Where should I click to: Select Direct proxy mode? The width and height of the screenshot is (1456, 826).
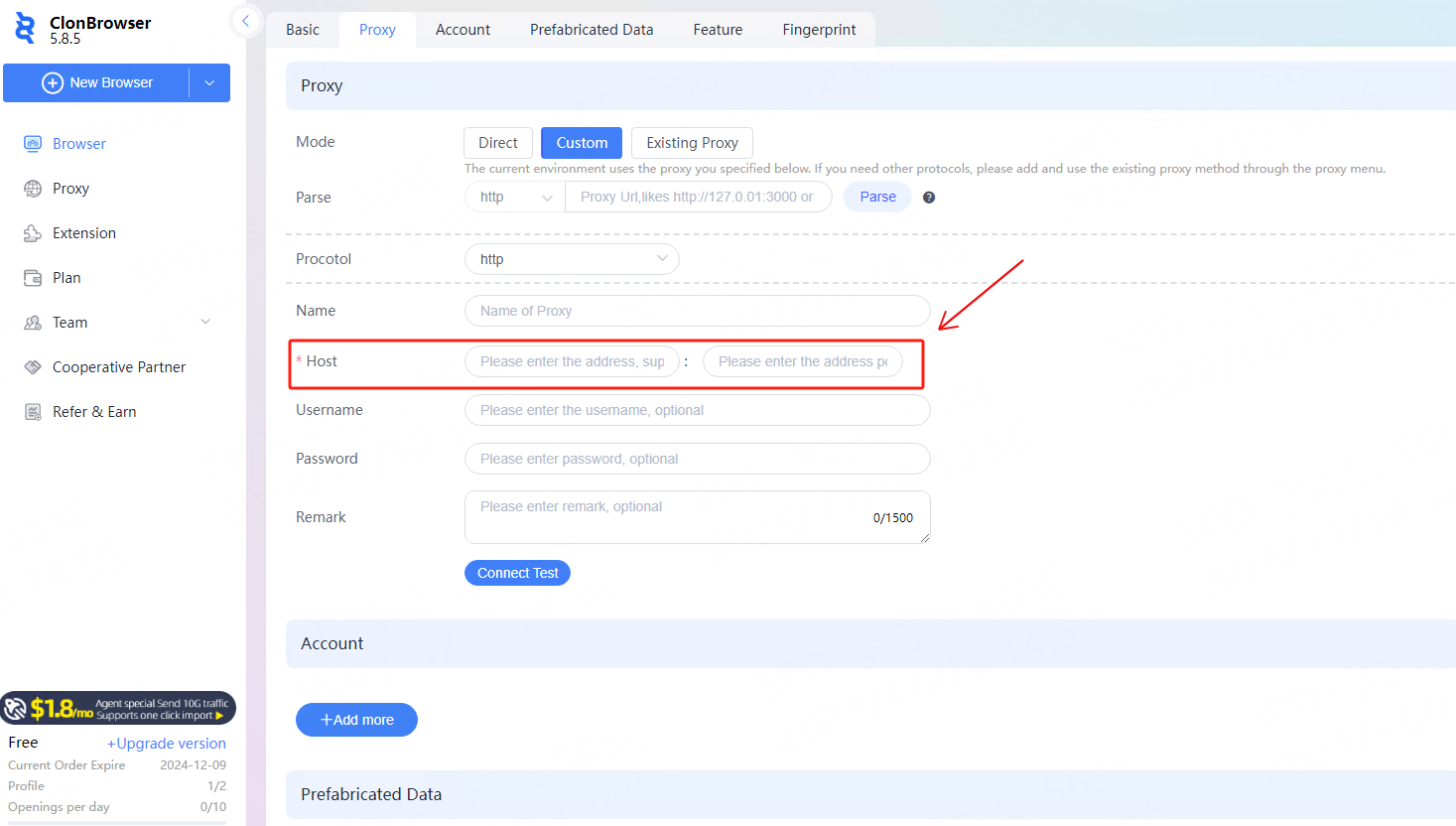pyautogui.click(x=498, y=143)
